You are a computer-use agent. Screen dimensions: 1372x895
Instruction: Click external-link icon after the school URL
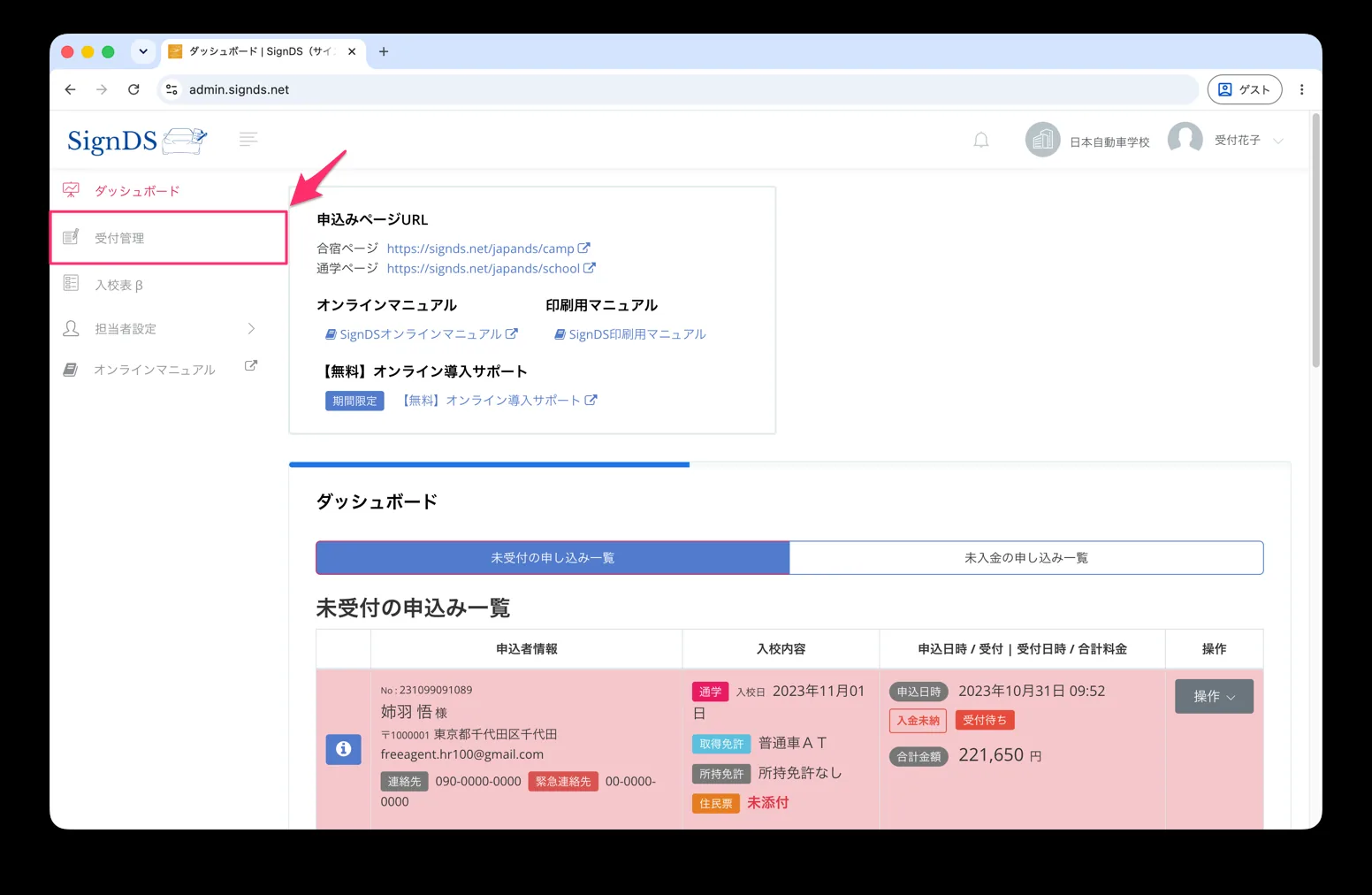click(590, 268)
